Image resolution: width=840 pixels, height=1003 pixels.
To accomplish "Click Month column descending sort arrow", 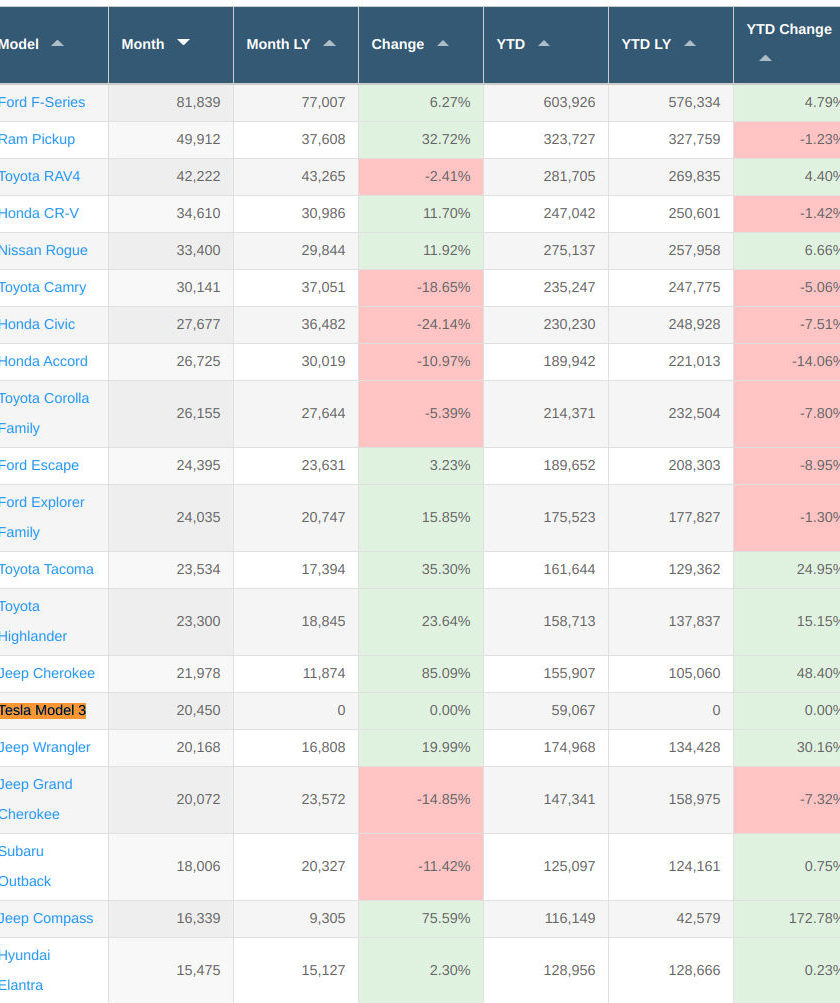I will click(184, 42).
